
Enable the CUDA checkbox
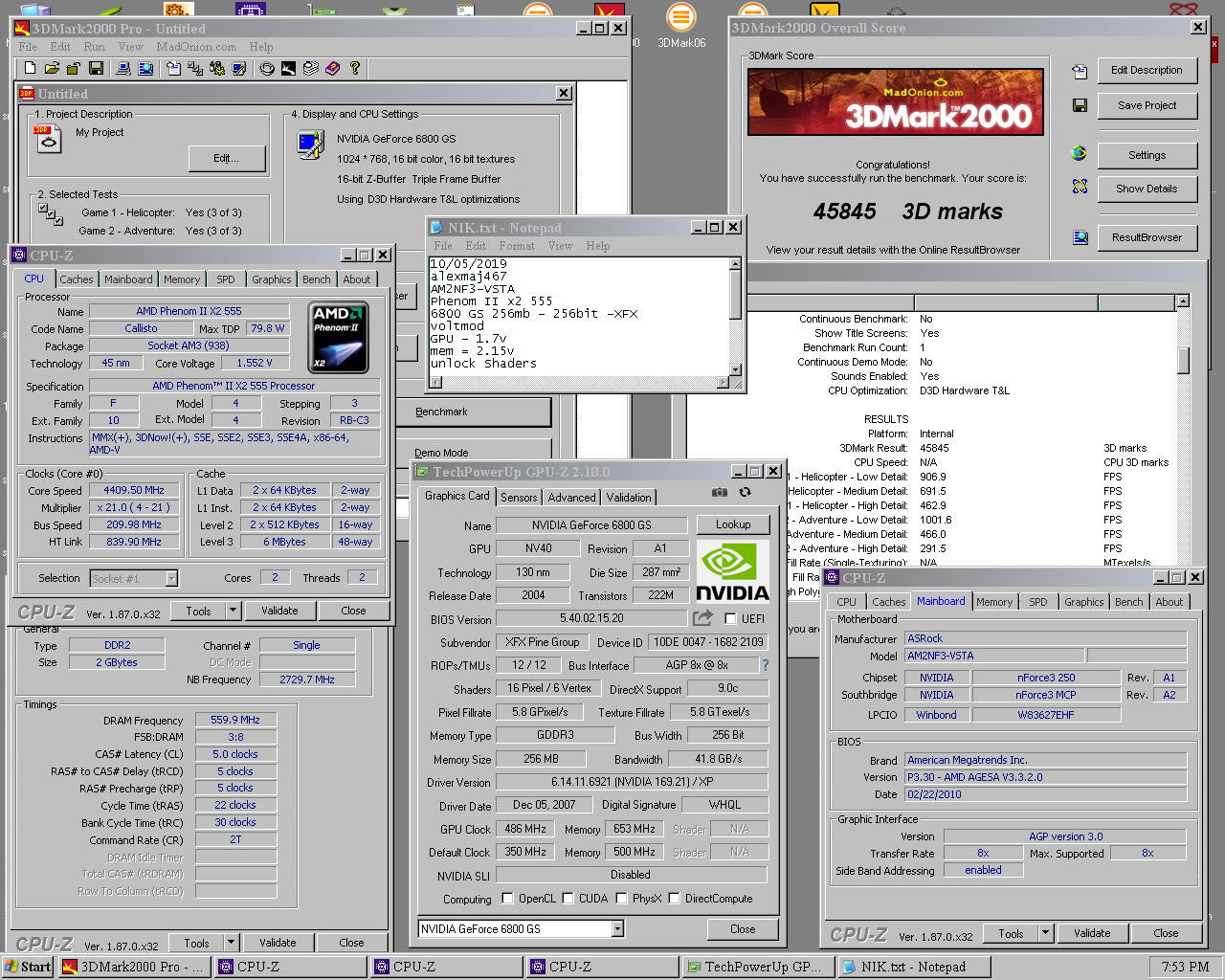point(568,899)
